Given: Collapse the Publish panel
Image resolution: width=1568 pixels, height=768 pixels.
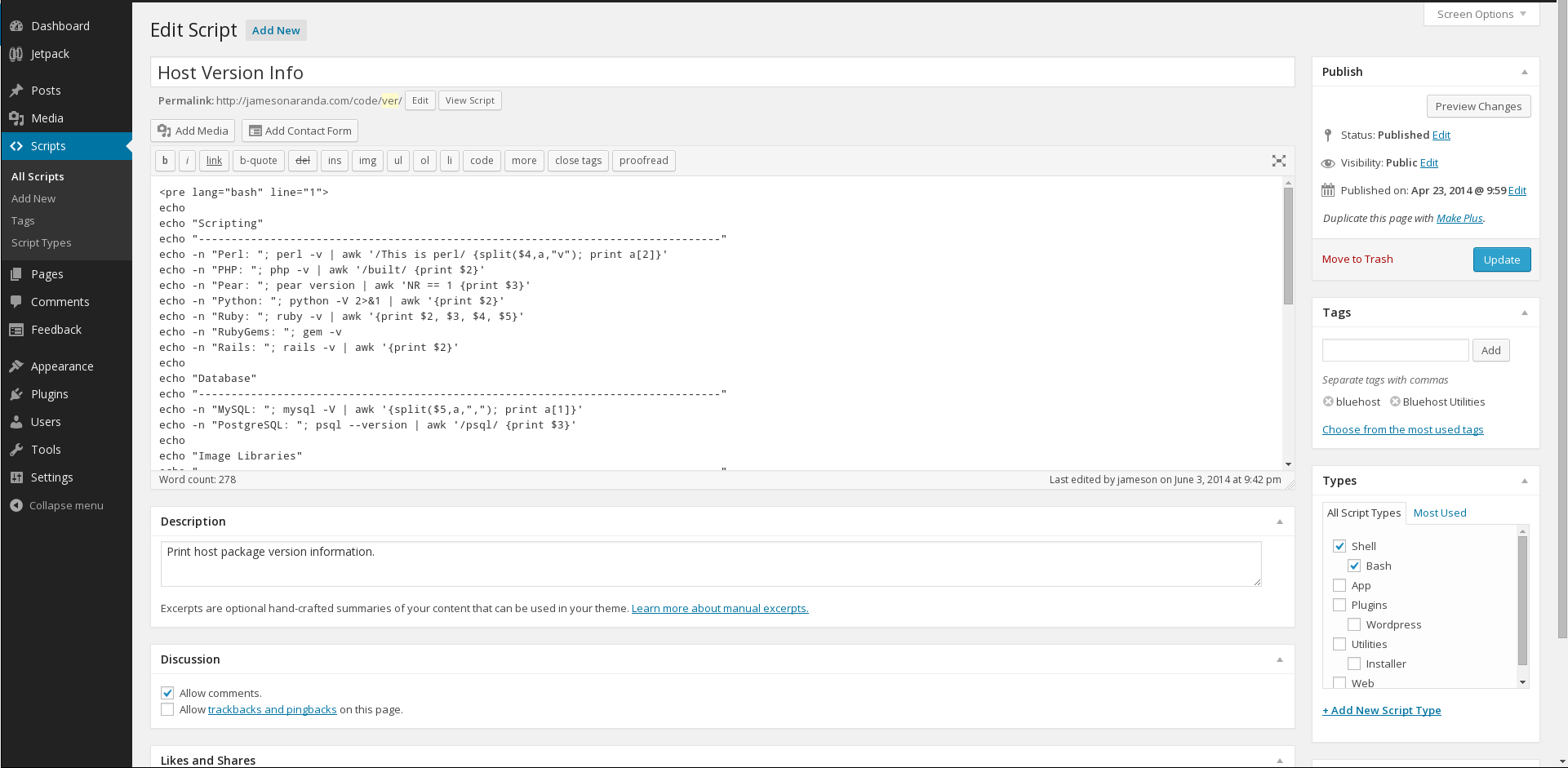Looking at the screenshot, I should [x=1525, y=72].
